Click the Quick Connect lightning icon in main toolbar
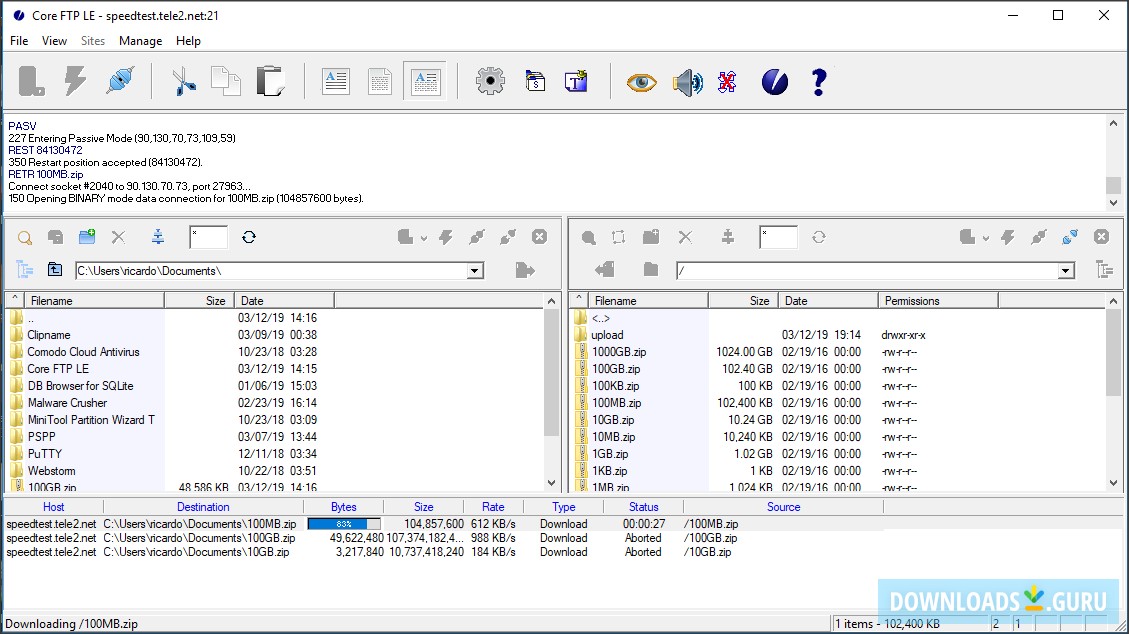 pyautogui.click(x=75, y=81)
